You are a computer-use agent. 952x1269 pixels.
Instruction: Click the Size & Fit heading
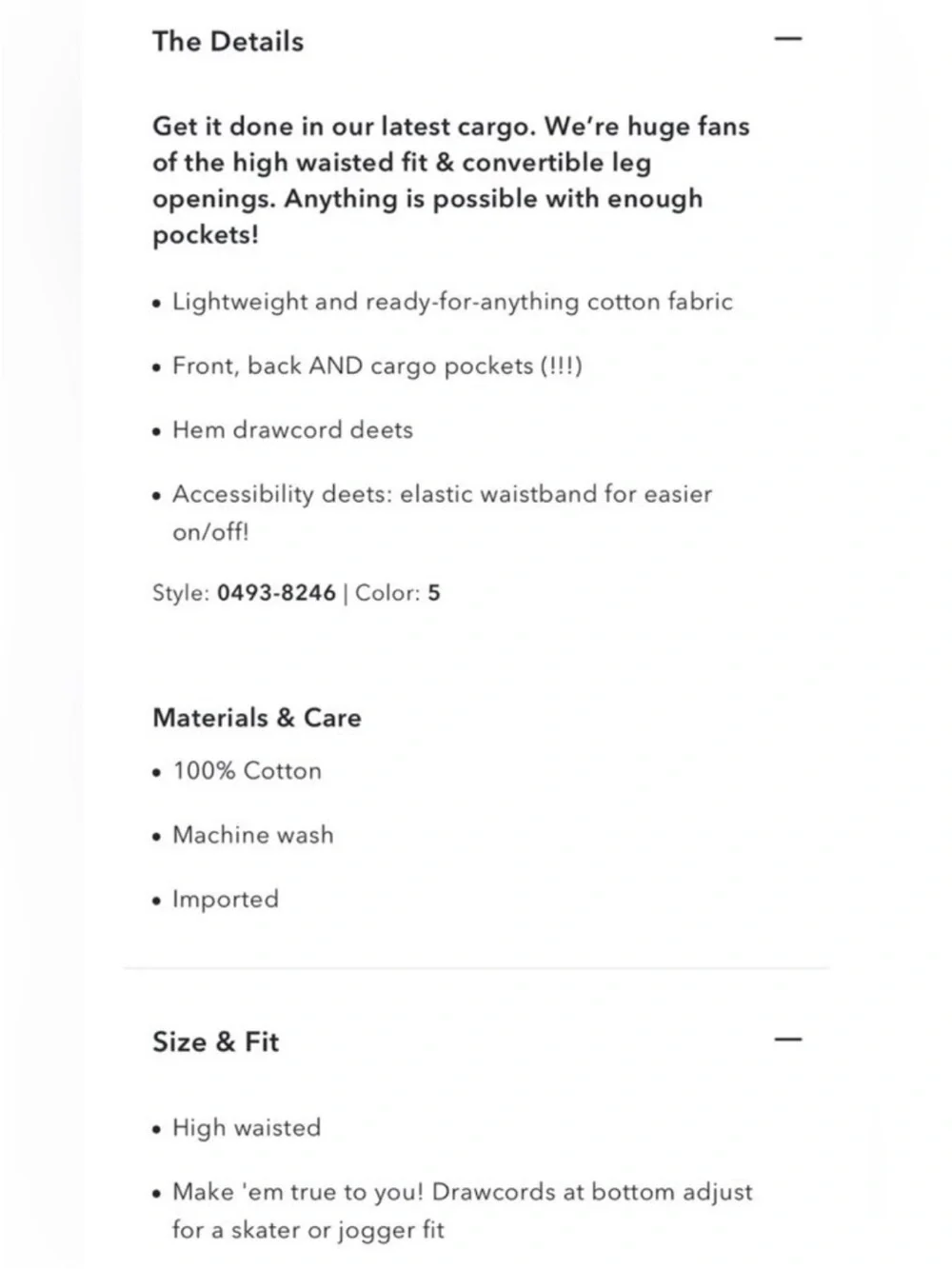215,1041
